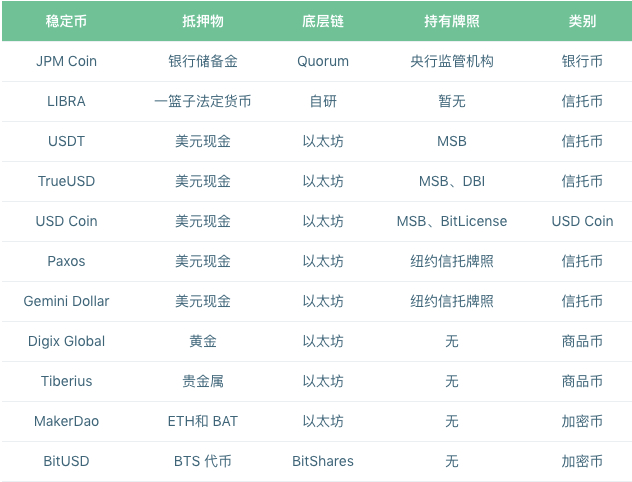Select the 抵押物 column header

coord(203,21)
